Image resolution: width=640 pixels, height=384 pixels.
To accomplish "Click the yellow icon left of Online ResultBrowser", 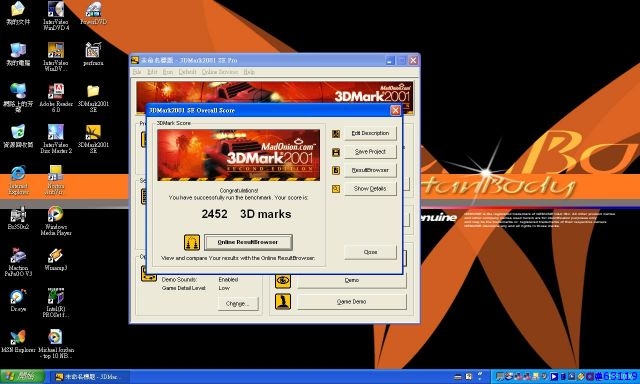I will (x=192, y=242).
